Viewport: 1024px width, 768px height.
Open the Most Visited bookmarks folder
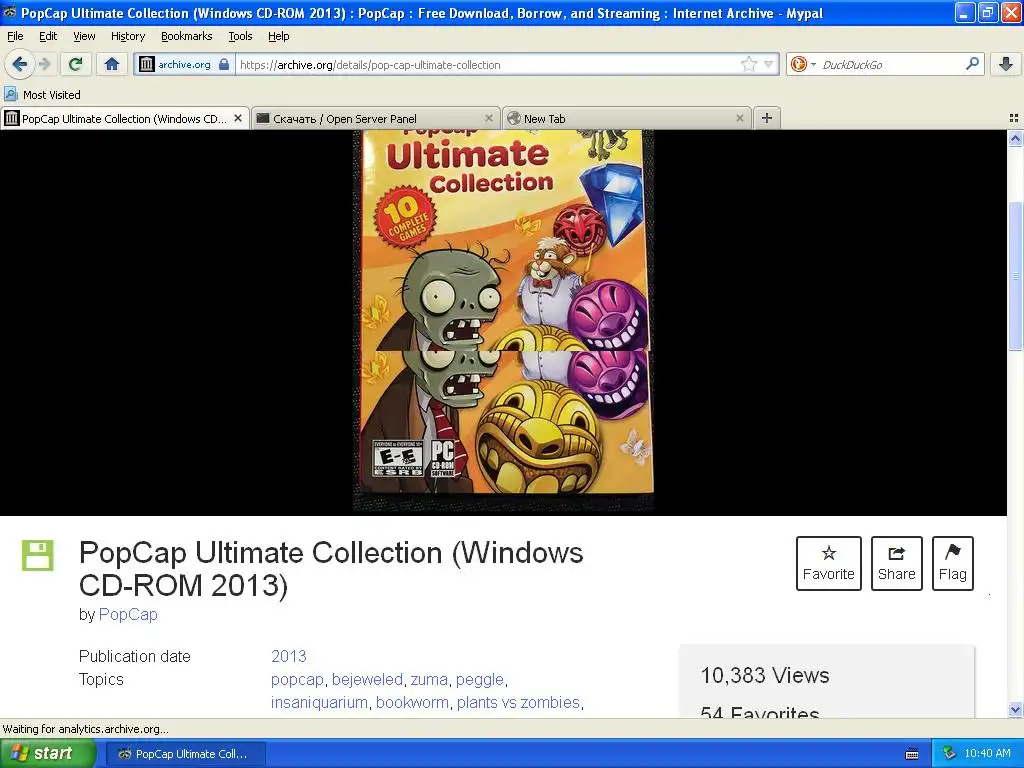[43, 95]
